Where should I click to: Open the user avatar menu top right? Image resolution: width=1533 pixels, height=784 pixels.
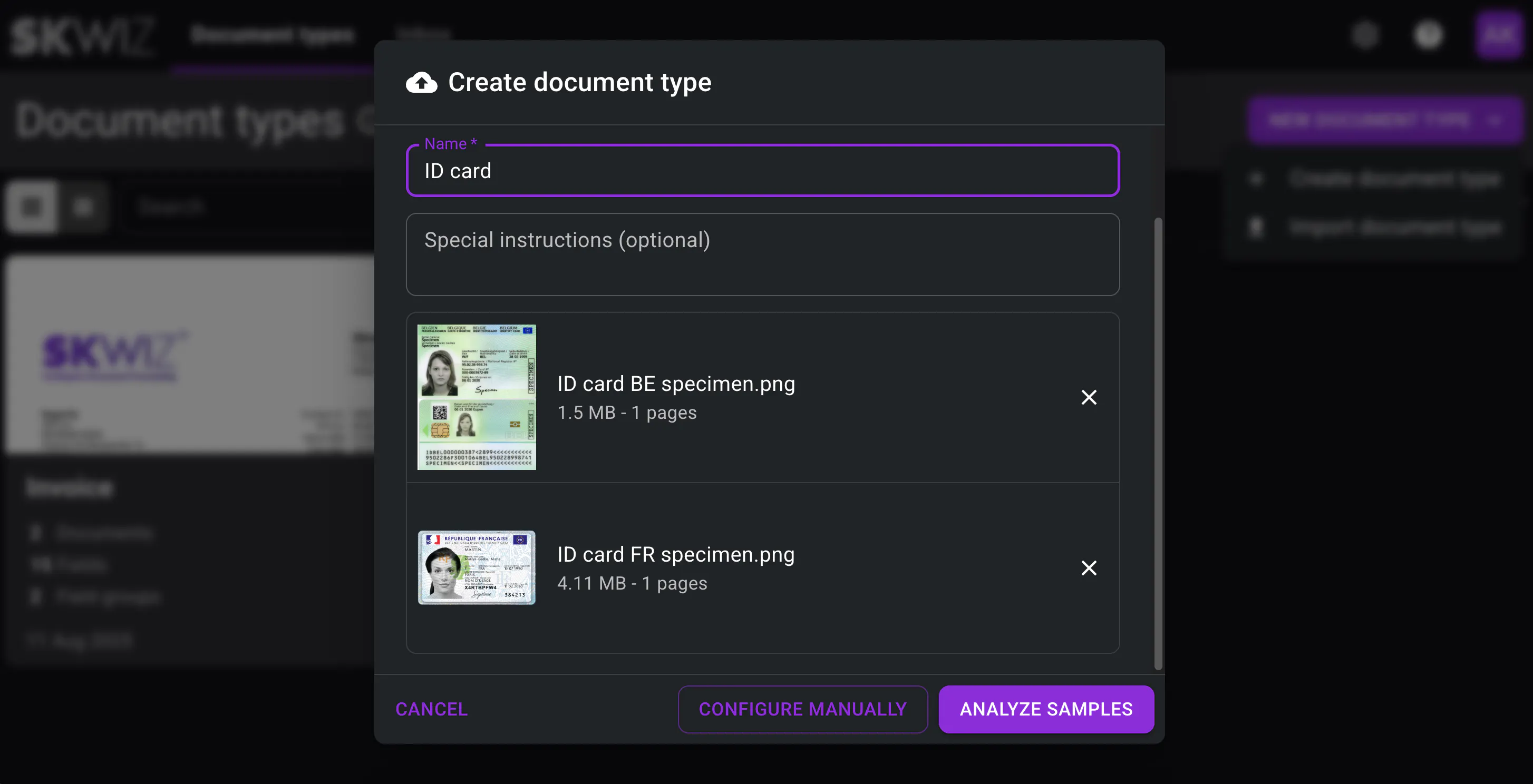coord(1499,34)
